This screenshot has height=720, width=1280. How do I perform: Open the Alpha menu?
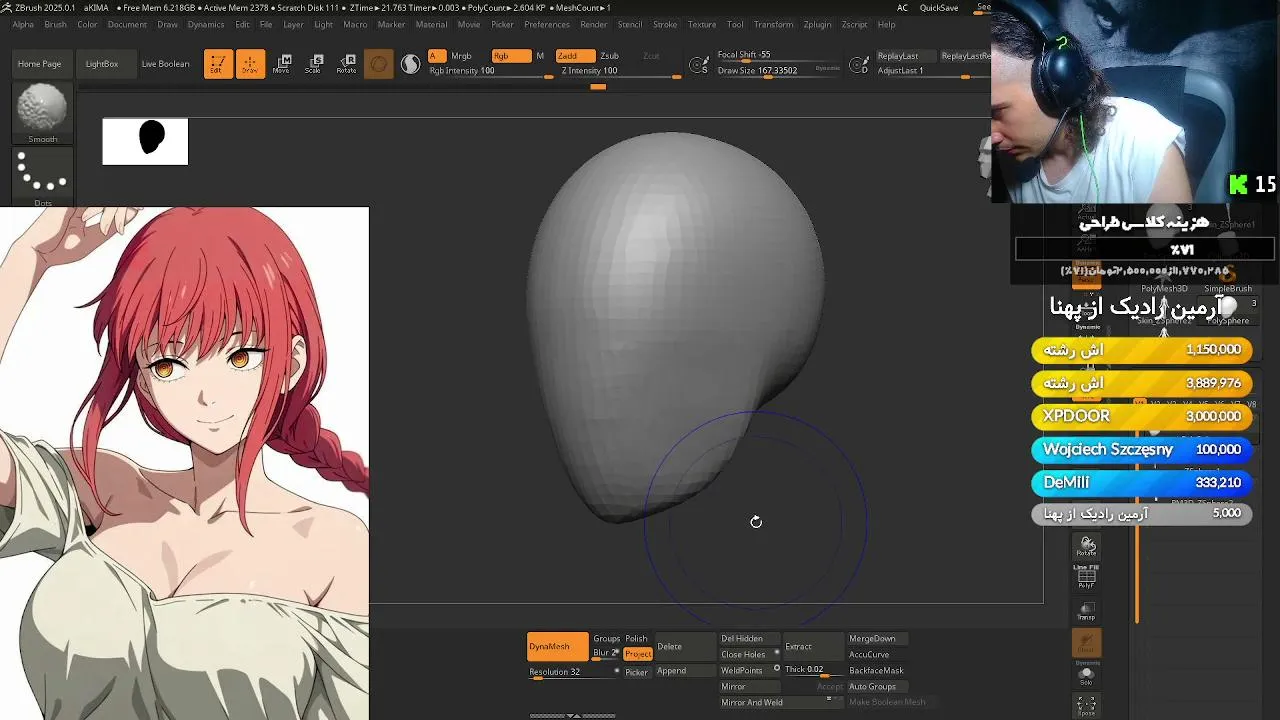tap(23, 24)
